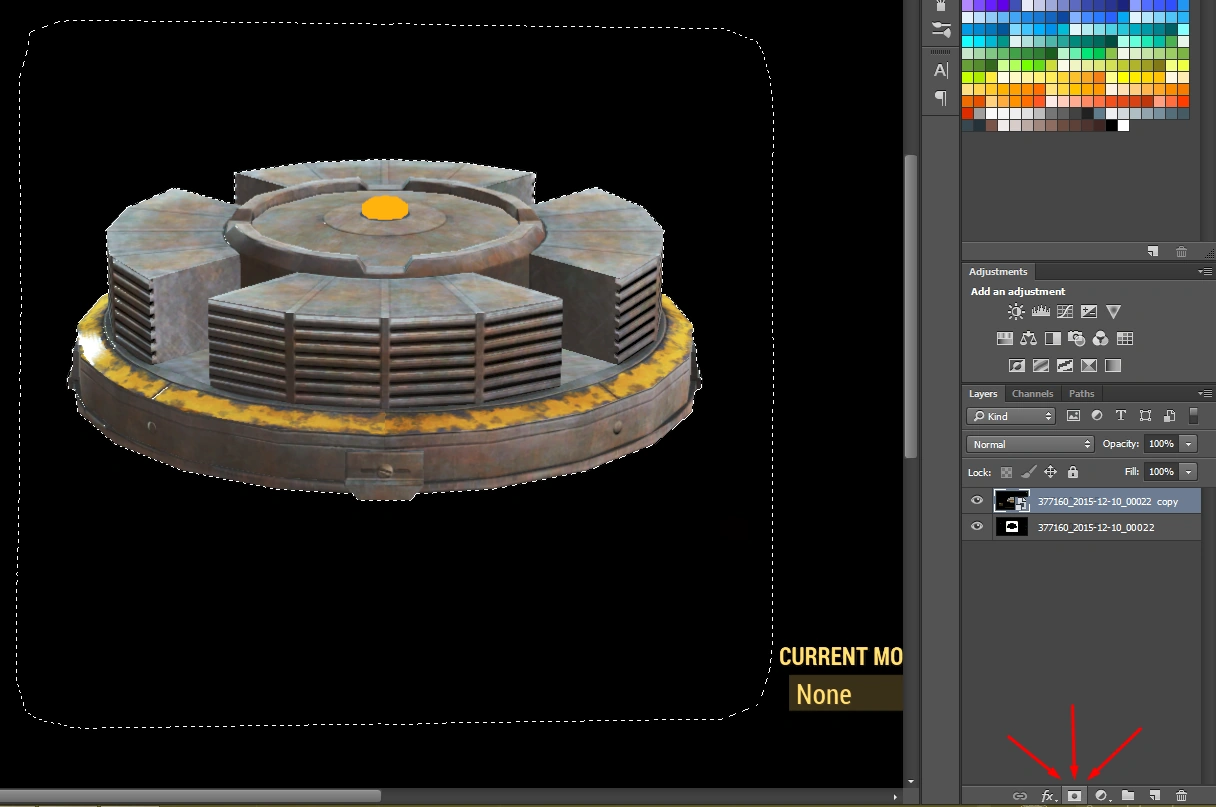The height and width of the screenshot is (807, 1216).
Task: Toggle visibility of bottom 377160_2015-12-10_00022 layer
Action: 977,527
